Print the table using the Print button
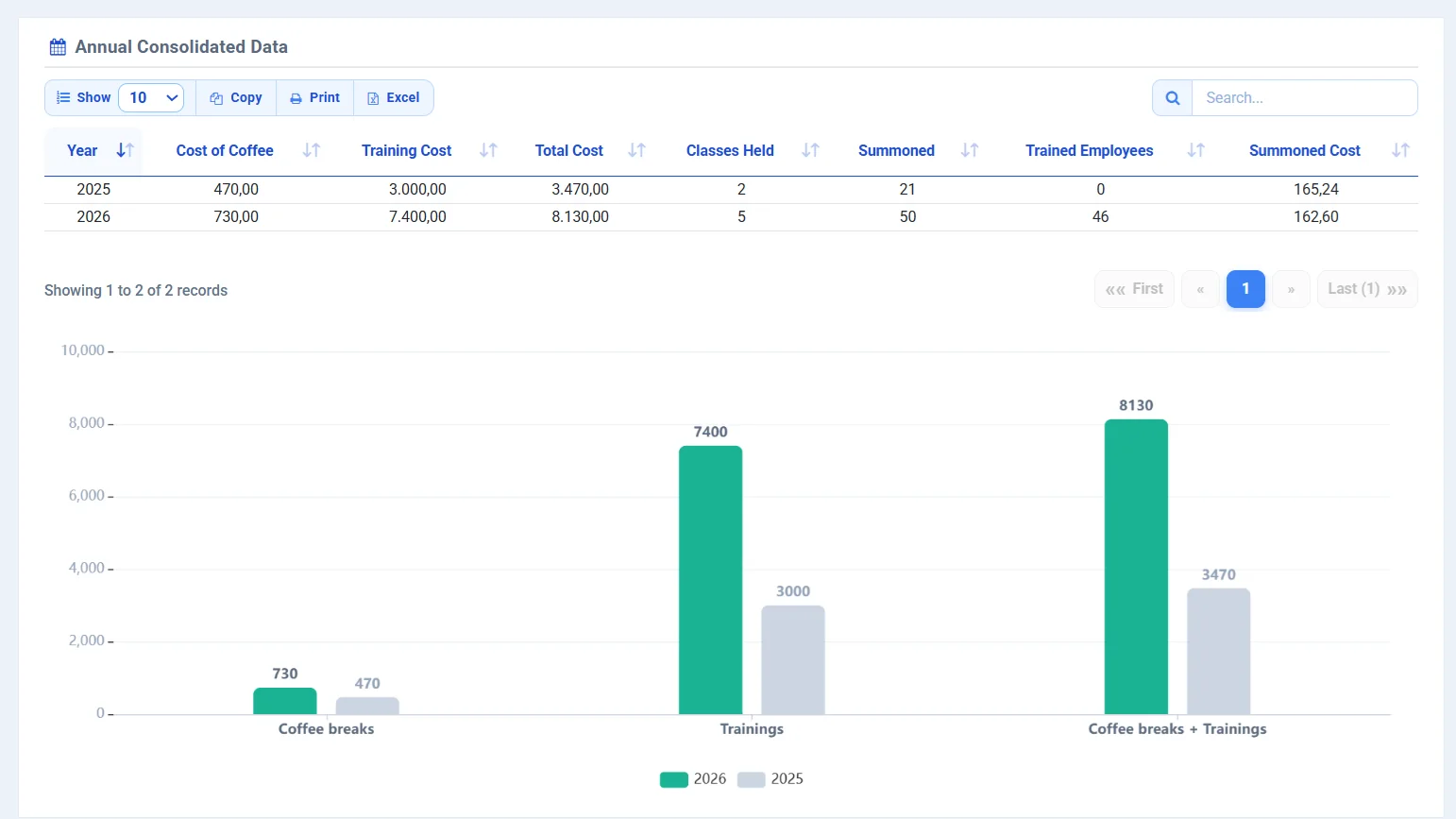 [314, 97]
